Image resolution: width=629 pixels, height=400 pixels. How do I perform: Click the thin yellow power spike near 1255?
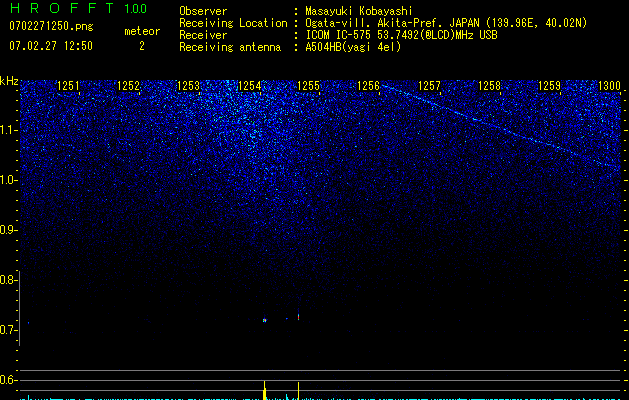tap(298, 391)
